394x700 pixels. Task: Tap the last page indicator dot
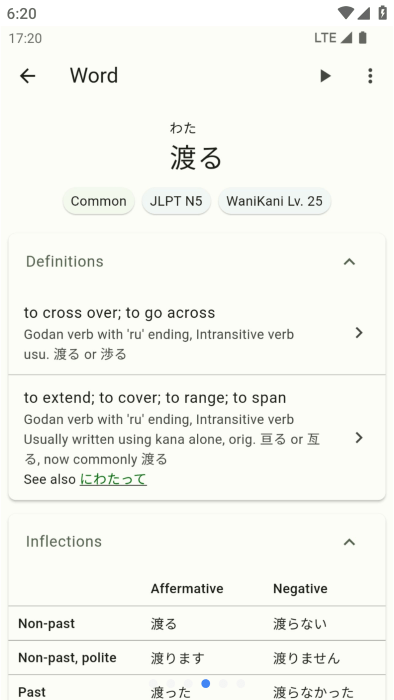pos(241,683)
